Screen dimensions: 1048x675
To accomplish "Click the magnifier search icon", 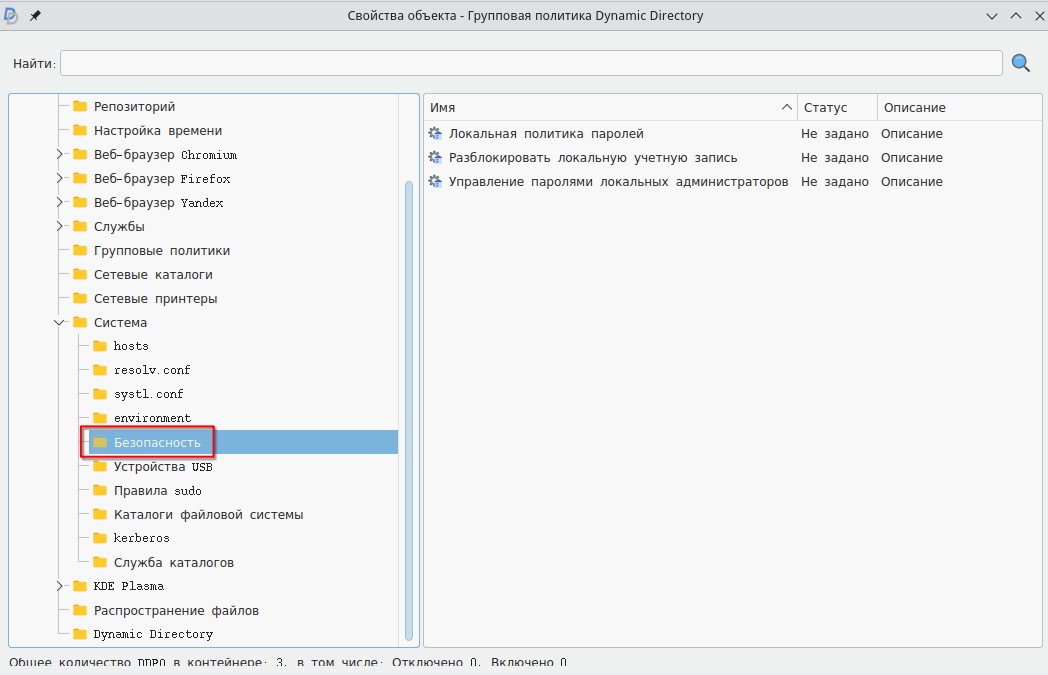I will (x=1021, y=63).
